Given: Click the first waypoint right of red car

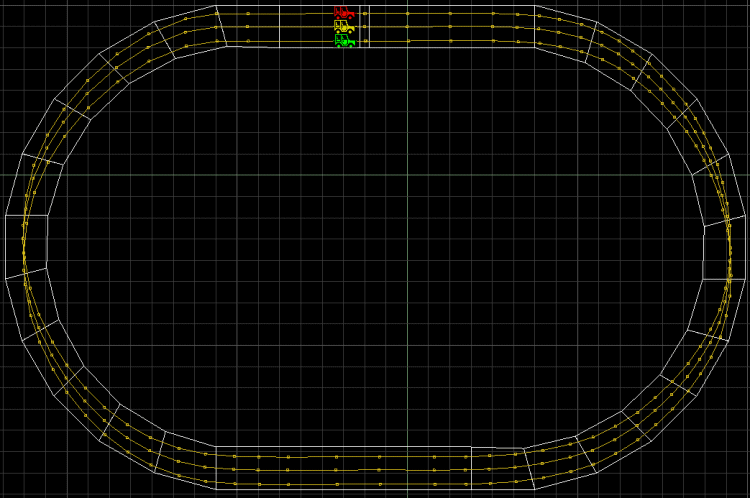Looking at the screenshot, I should coord(365,14).
